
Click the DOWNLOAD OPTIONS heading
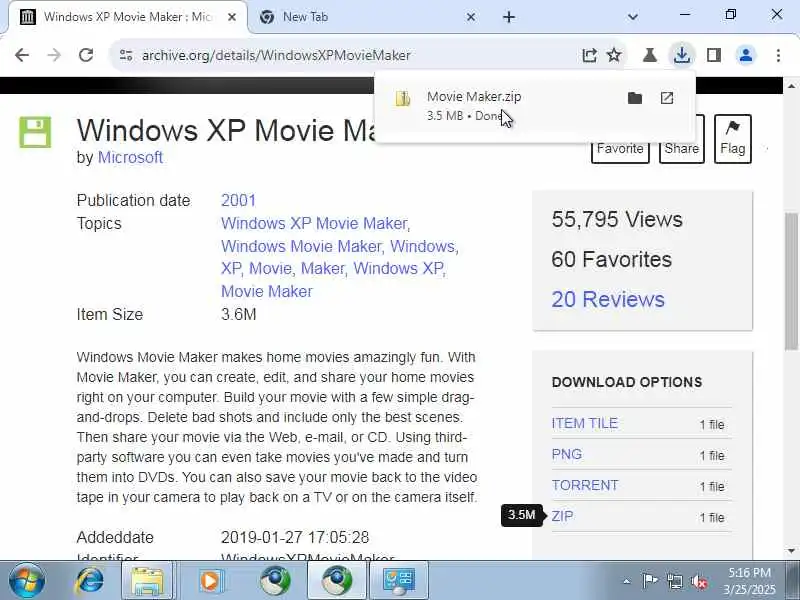(627, 382)
